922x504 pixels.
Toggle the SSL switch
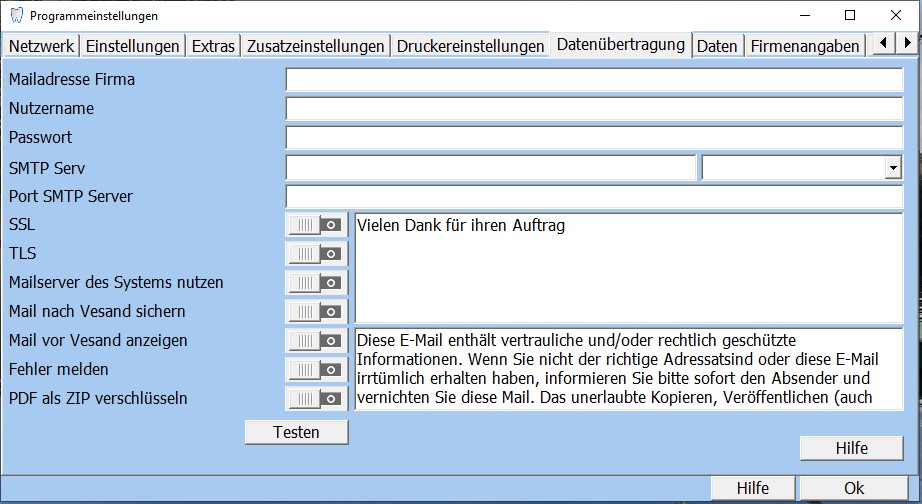pyautogui.click(x=316, y=226)
